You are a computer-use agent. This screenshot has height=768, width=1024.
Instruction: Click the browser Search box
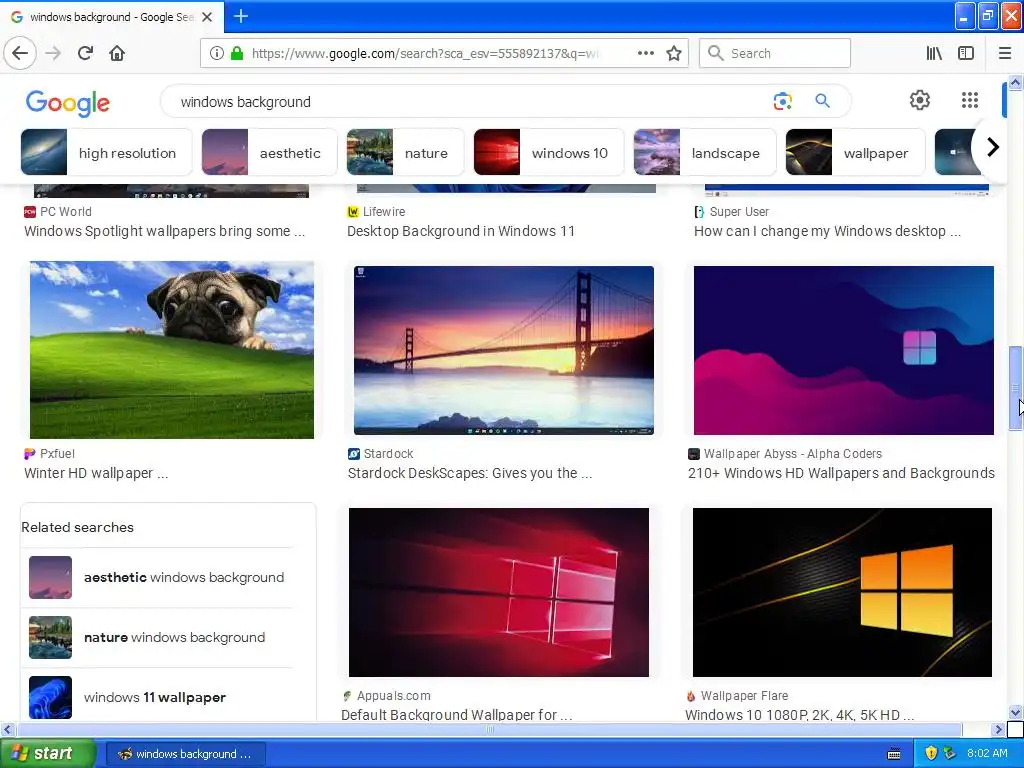pyautogui.click(x=775, y=53)
